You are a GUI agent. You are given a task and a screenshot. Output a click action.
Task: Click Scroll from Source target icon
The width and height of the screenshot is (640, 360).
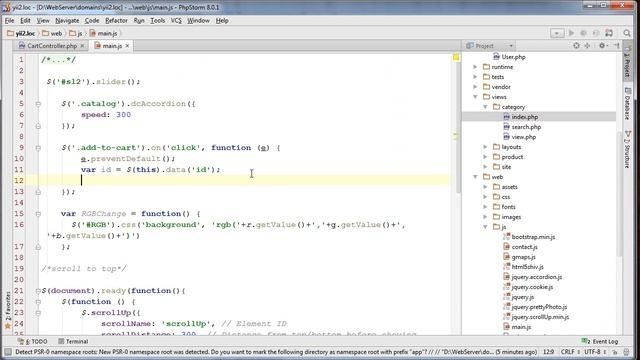[576, 46]
